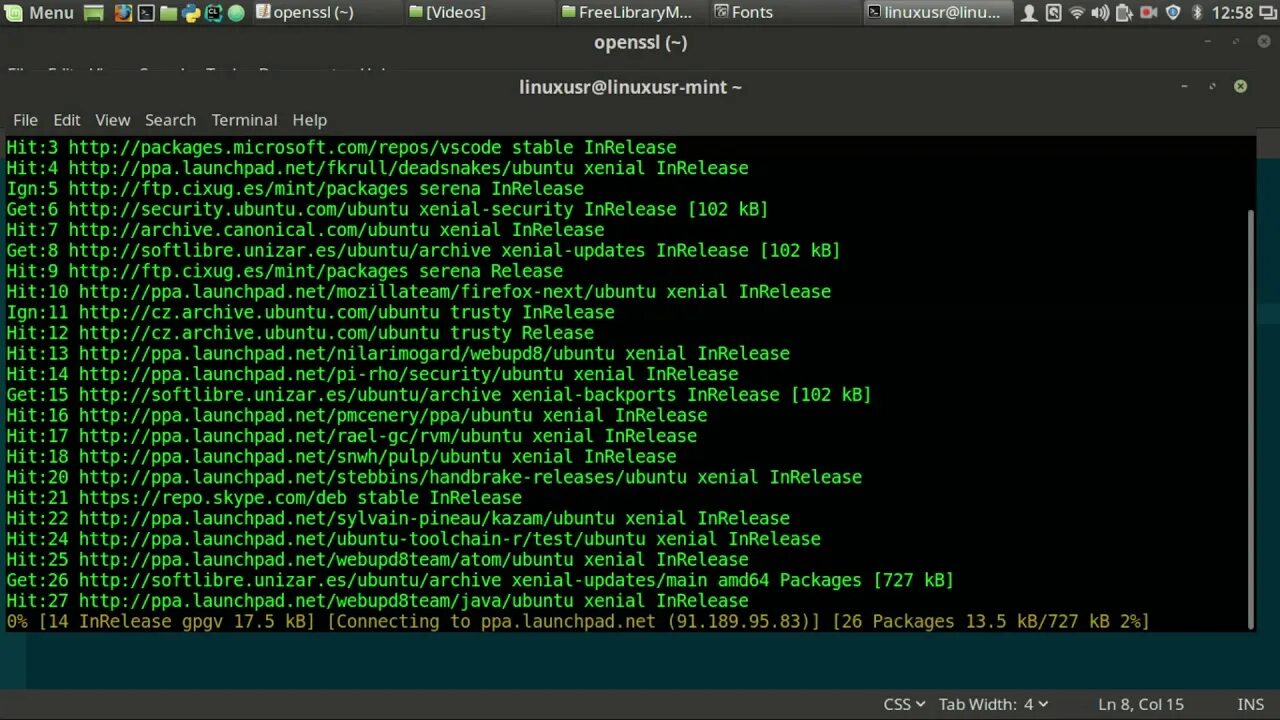Toggle the INS insert mode indicator
Screen dimensions: 1280x720
(1251, 704)
